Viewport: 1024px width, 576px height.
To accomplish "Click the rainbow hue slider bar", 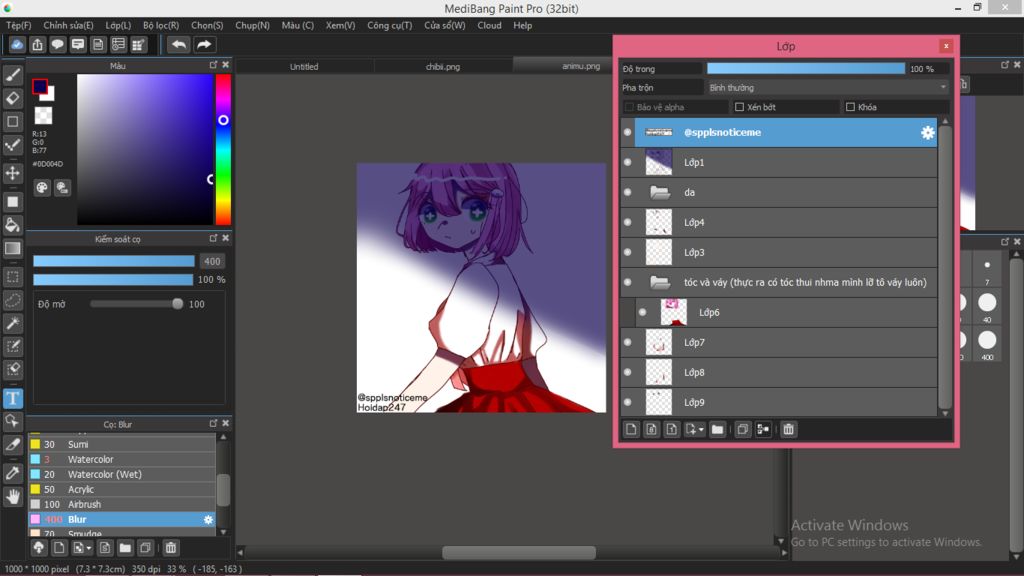I will (x=223, y=150).
